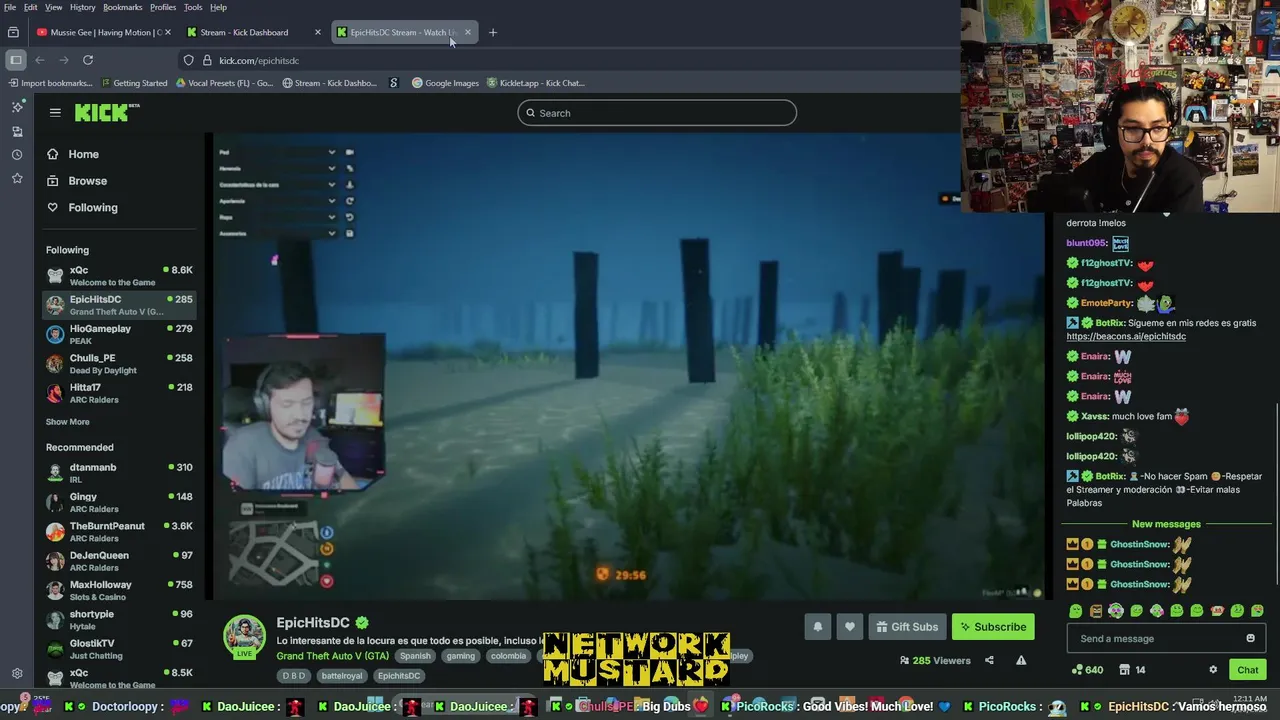This screenshot has width=1280, height=720.
Task: Click the browser back arrow
Action: click(x=40, y=60)
